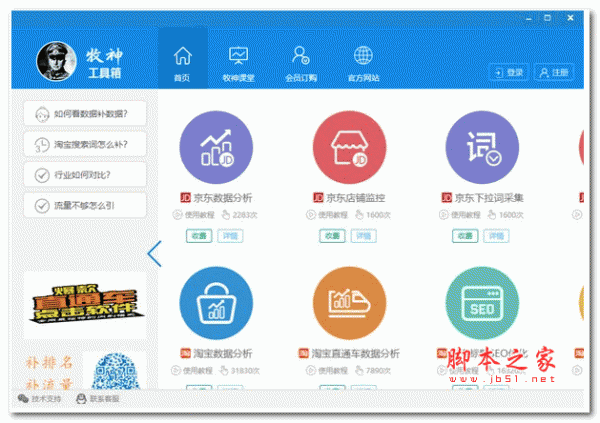Viewport: 600px width, 423px height.
Task: Click the 注册 register button
Action: click(x=553, y=72)
